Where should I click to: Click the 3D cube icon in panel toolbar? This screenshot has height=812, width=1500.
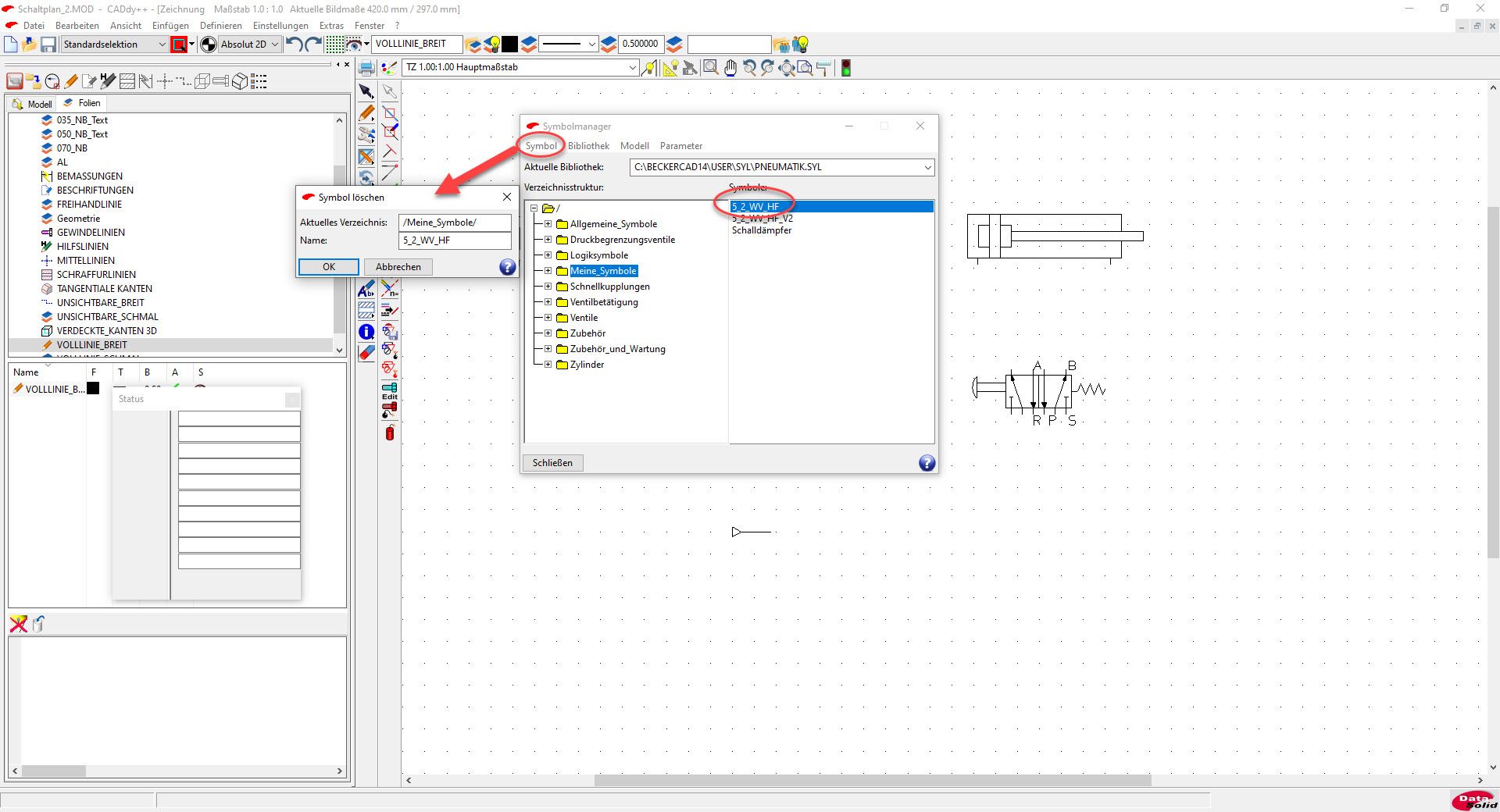point(240,80)
